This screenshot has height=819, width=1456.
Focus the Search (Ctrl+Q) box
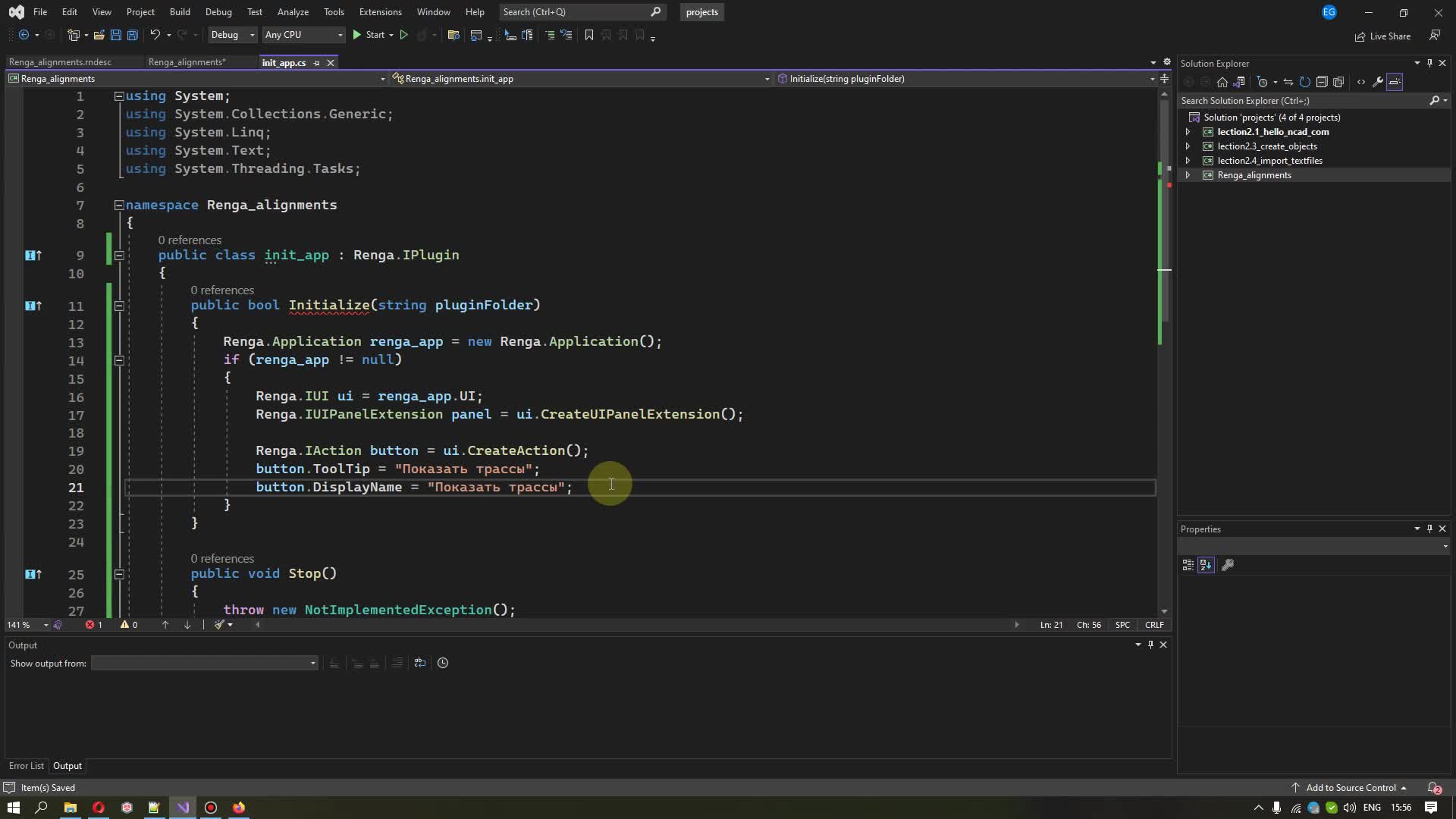(582, 12)
